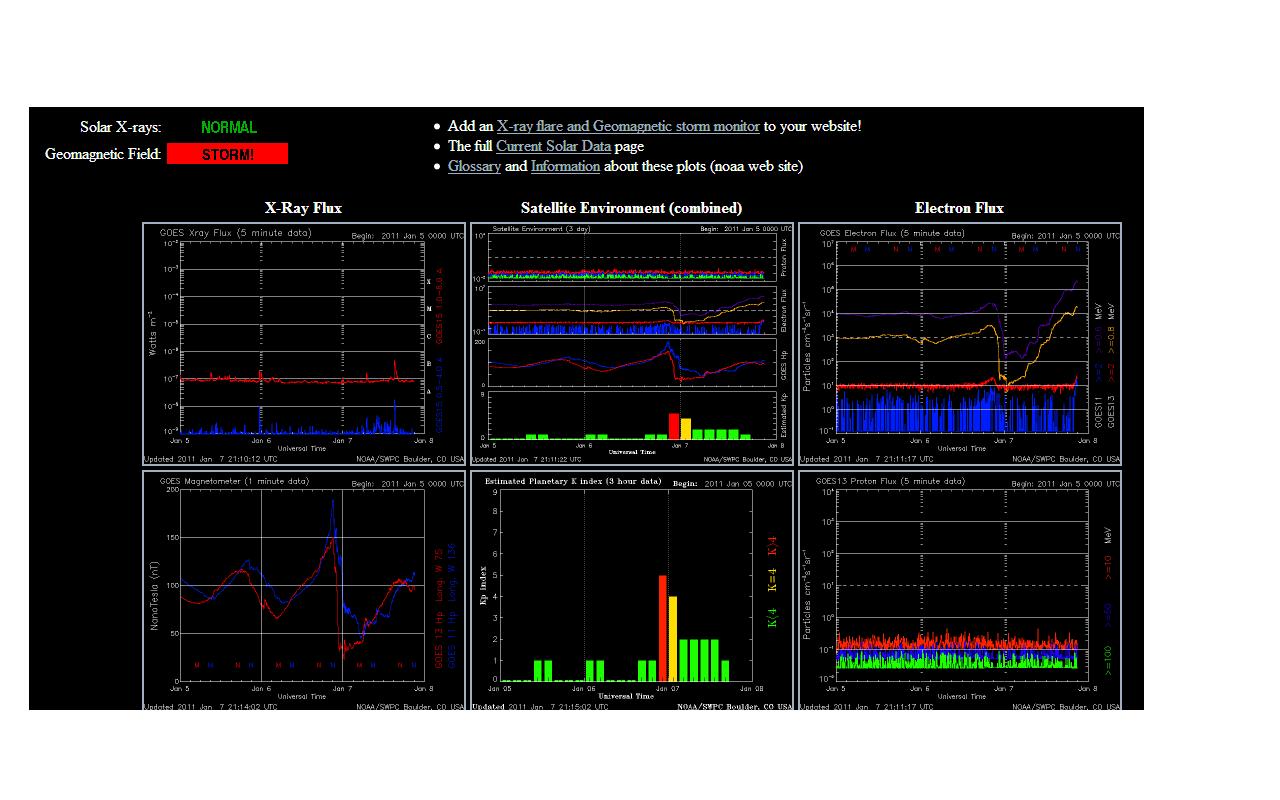Open the GOES13 Proton Flux chart
Viewport: 1280px width, 800px height.
click(960, 590)
